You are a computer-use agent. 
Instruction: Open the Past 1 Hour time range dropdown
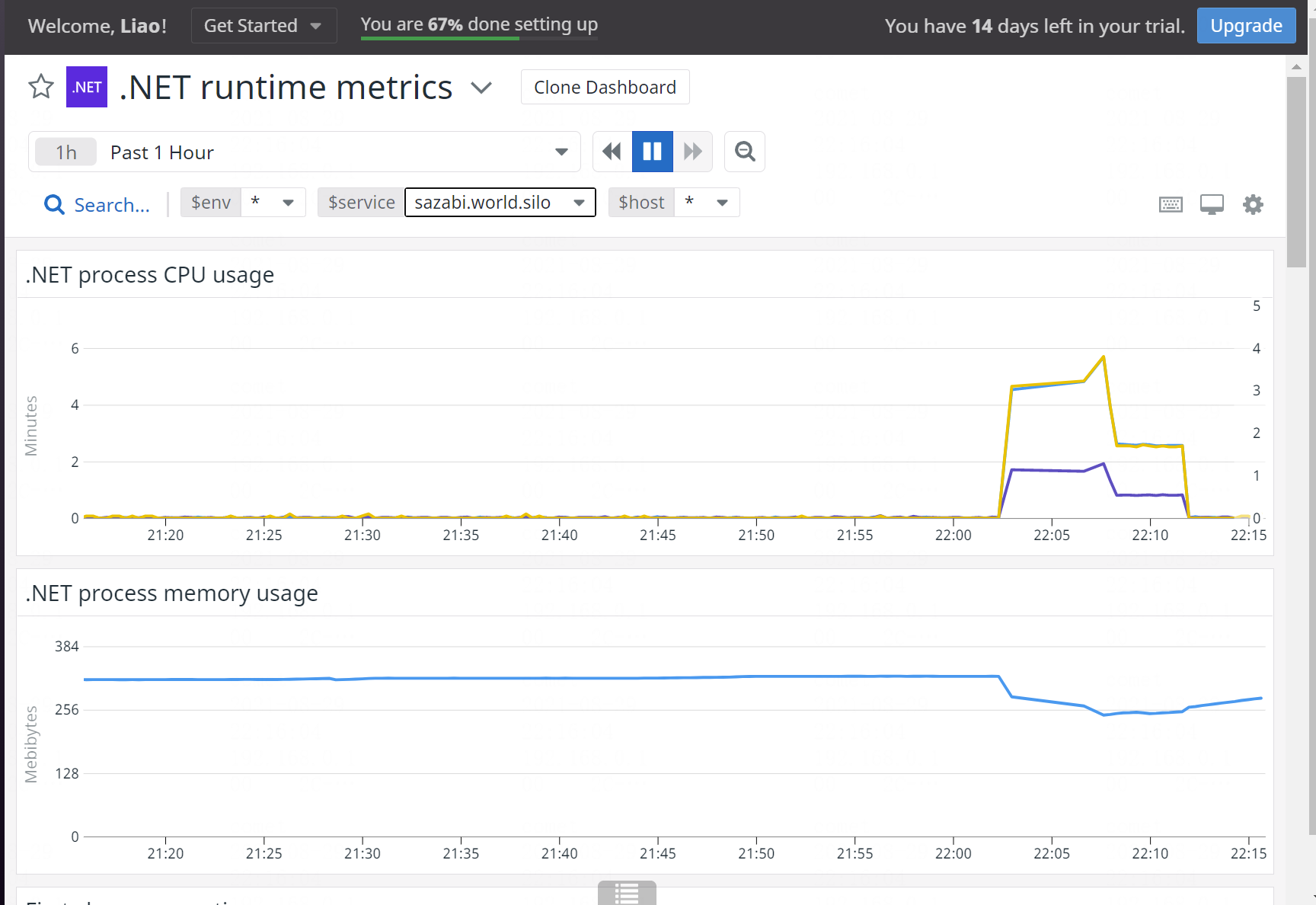[x=305, y=152]
